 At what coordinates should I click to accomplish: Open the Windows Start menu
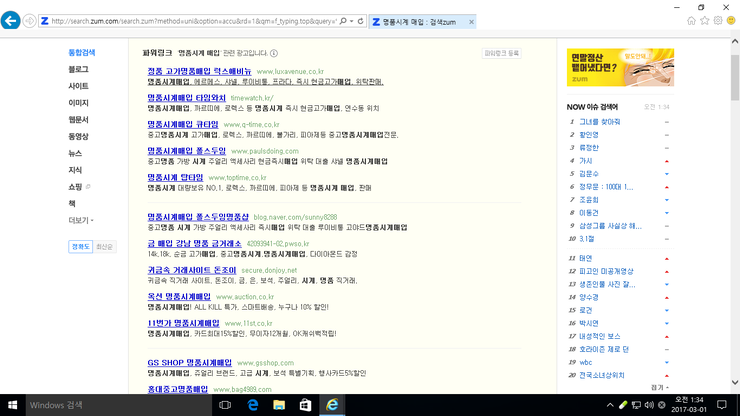click(13, 405)
